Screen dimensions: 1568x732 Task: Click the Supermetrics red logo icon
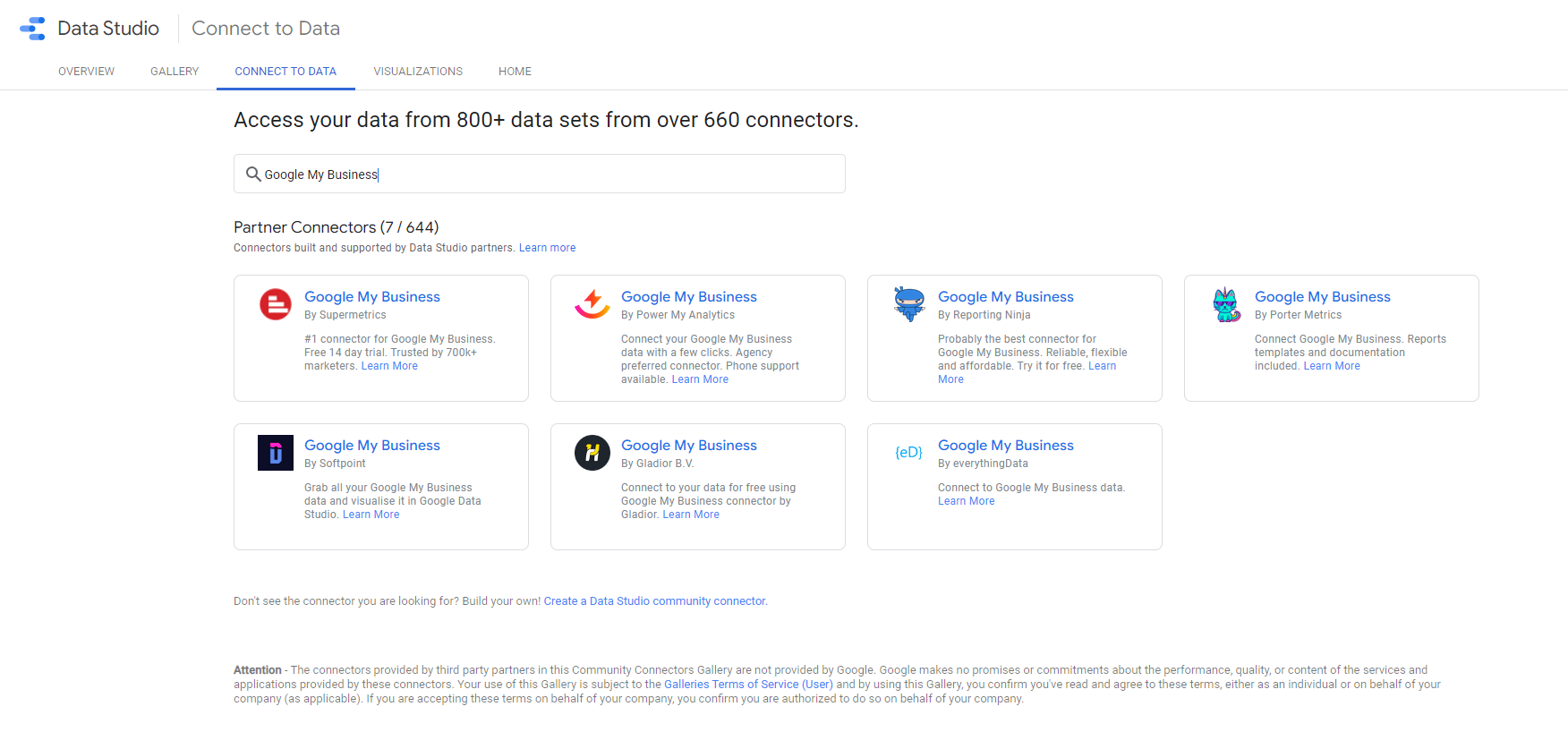click(x=276, y=304)
